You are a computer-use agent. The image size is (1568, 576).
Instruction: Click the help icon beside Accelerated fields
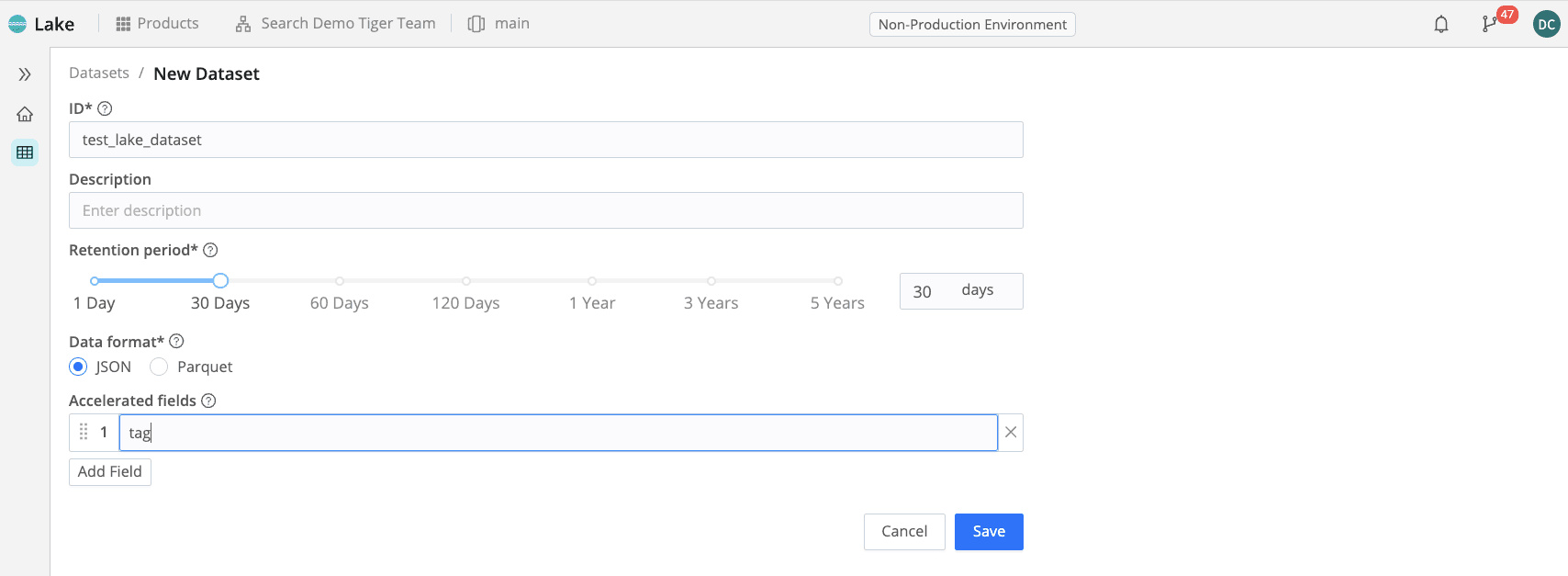tap(208, 401)
